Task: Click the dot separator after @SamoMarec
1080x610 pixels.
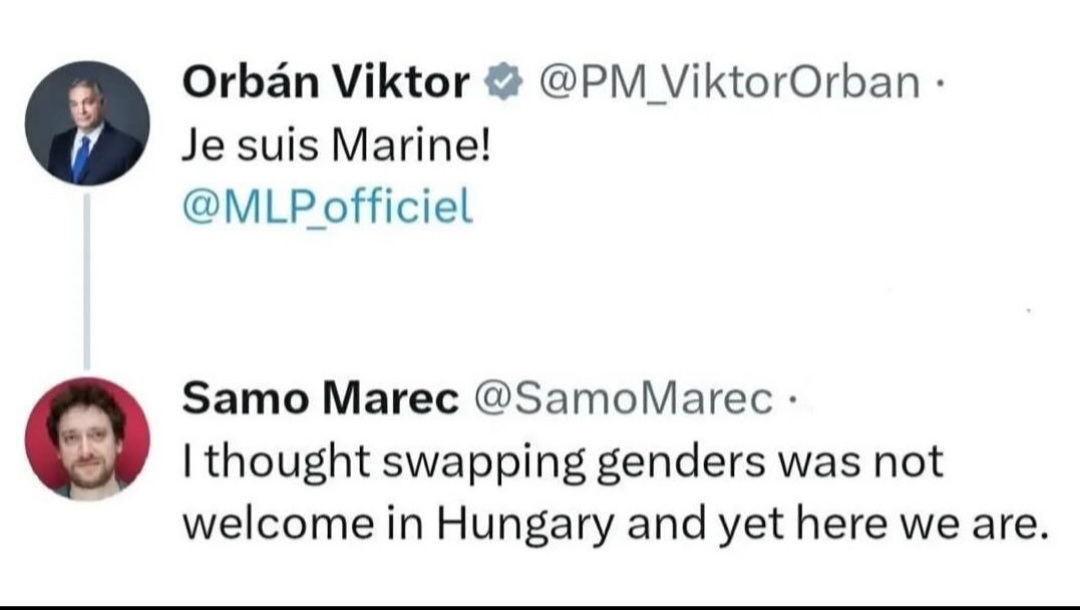Action: [791, 400]
